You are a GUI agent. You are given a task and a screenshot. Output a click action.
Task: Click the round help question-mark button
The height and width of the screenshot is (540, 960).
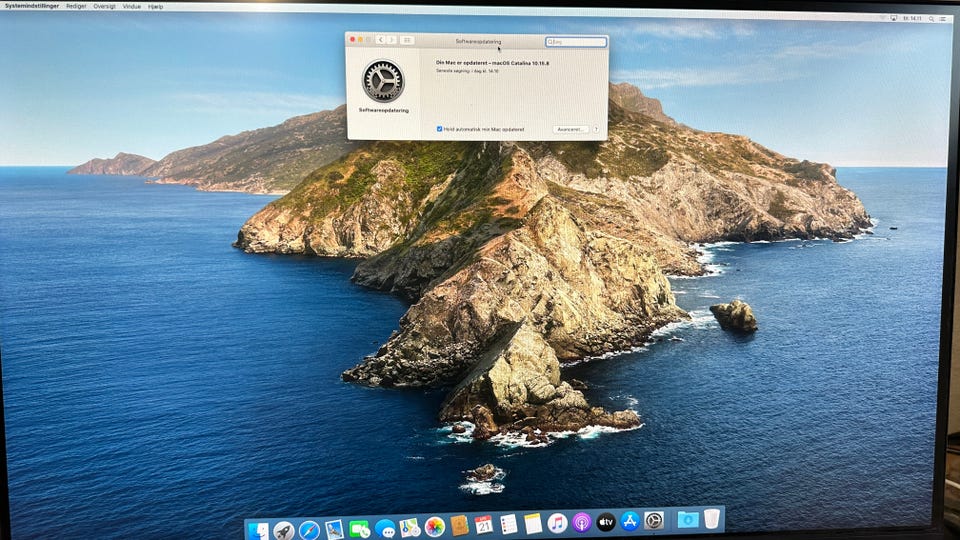596,129
